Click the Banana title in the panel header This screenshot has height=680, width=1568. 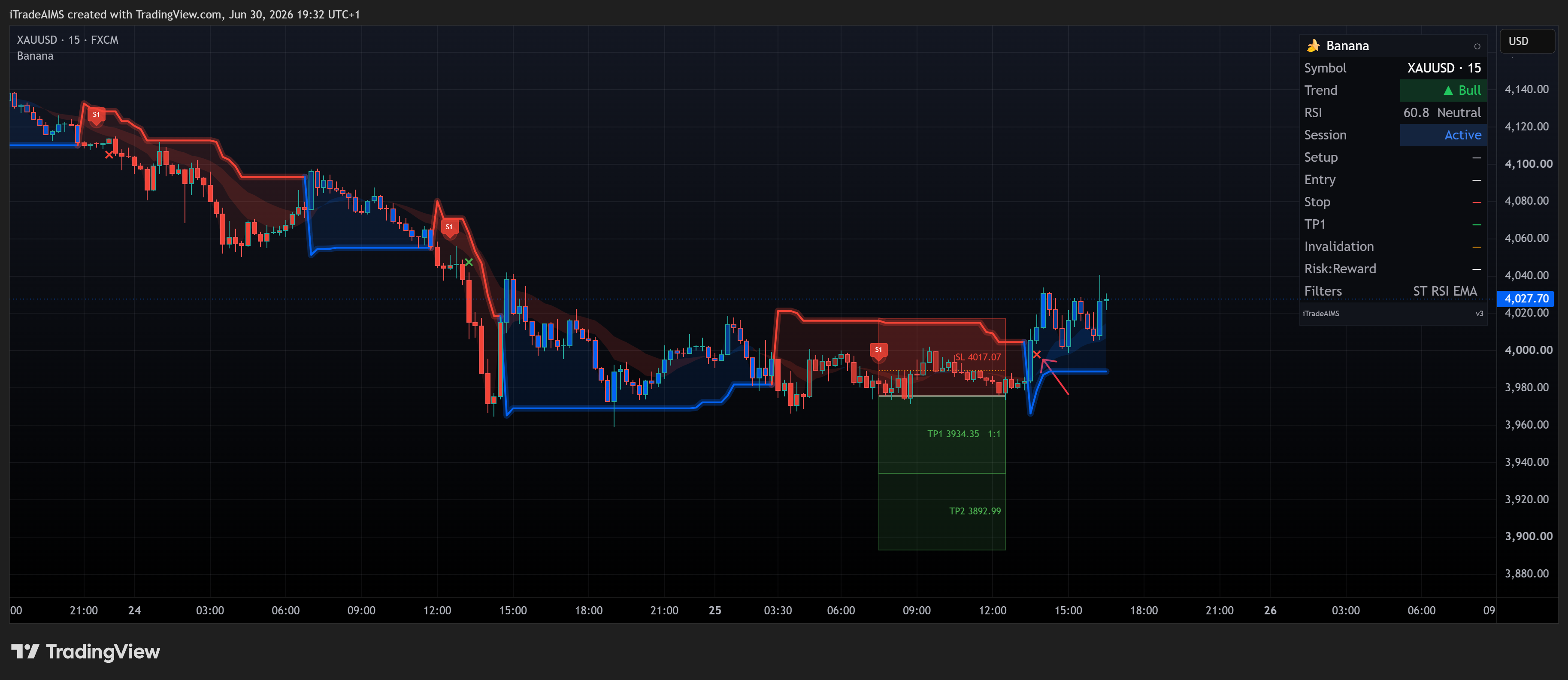click(1347, 46)
